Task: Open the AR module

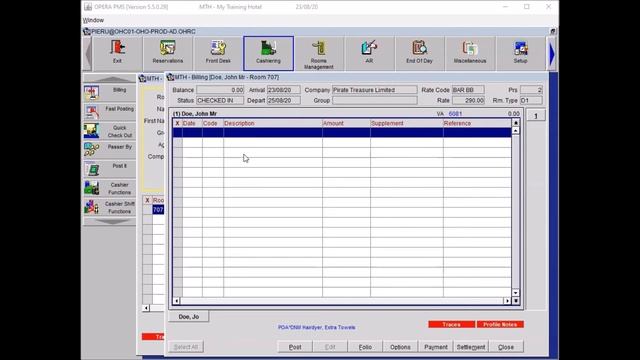Action: coord(369,53)
